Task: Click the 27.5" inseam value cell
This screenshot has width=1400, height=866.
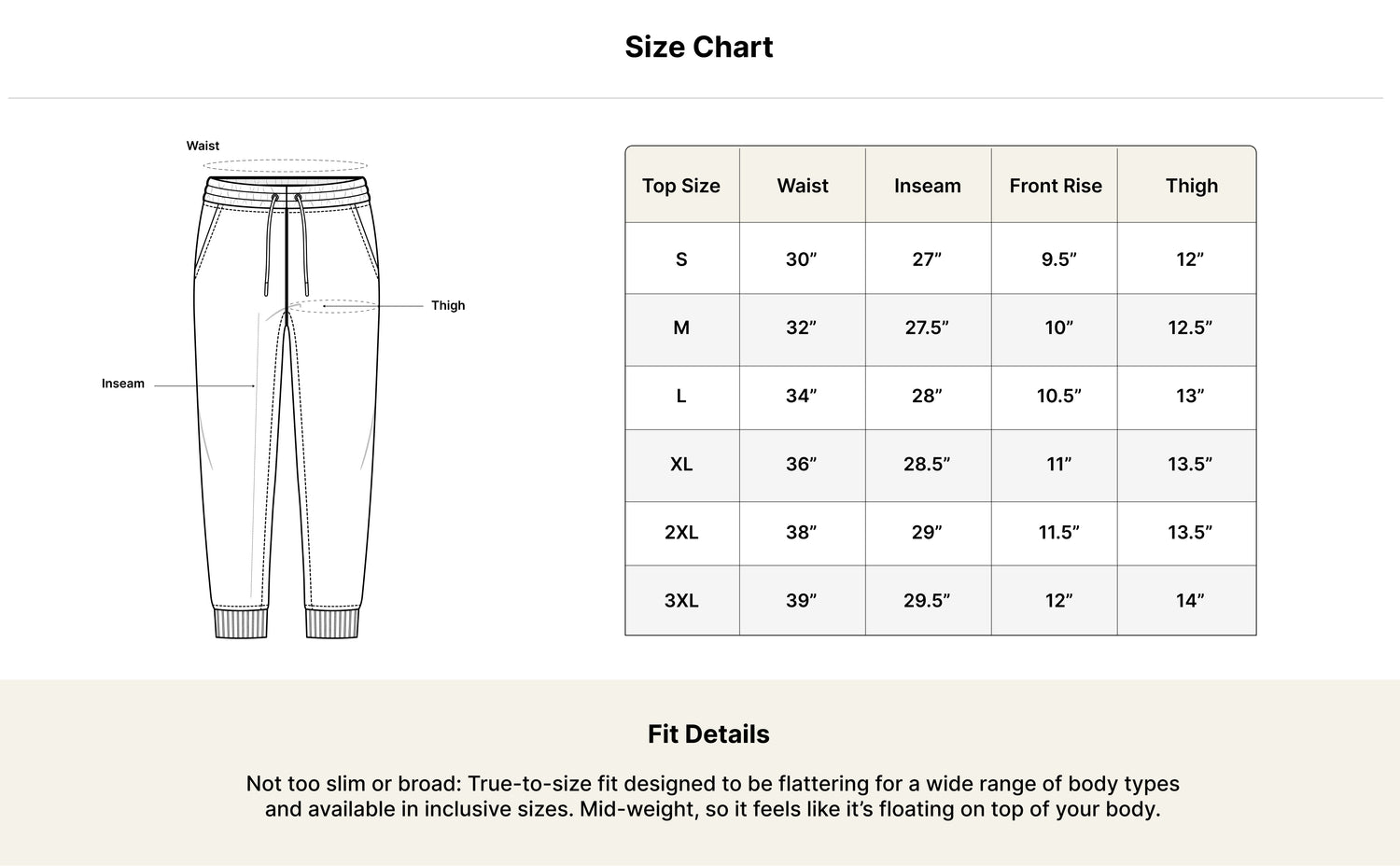Action: point(928,328)
